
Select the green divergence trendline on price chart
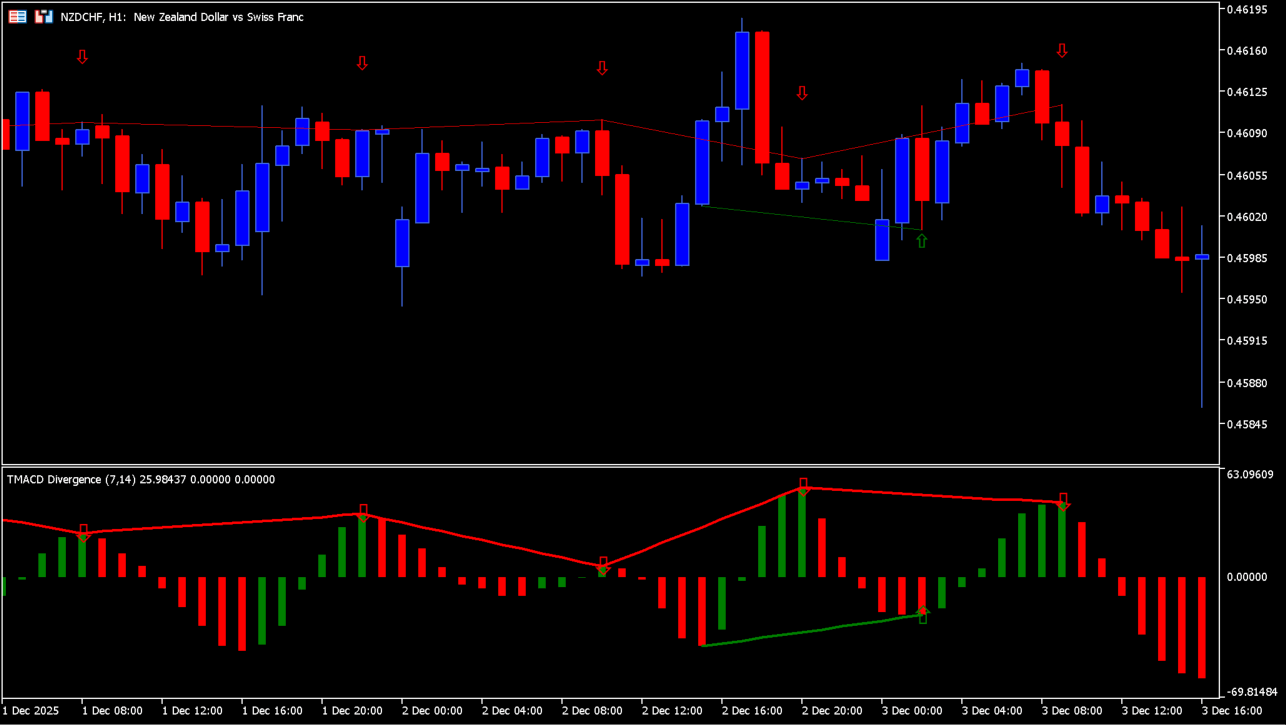click(x=810, y=218)
